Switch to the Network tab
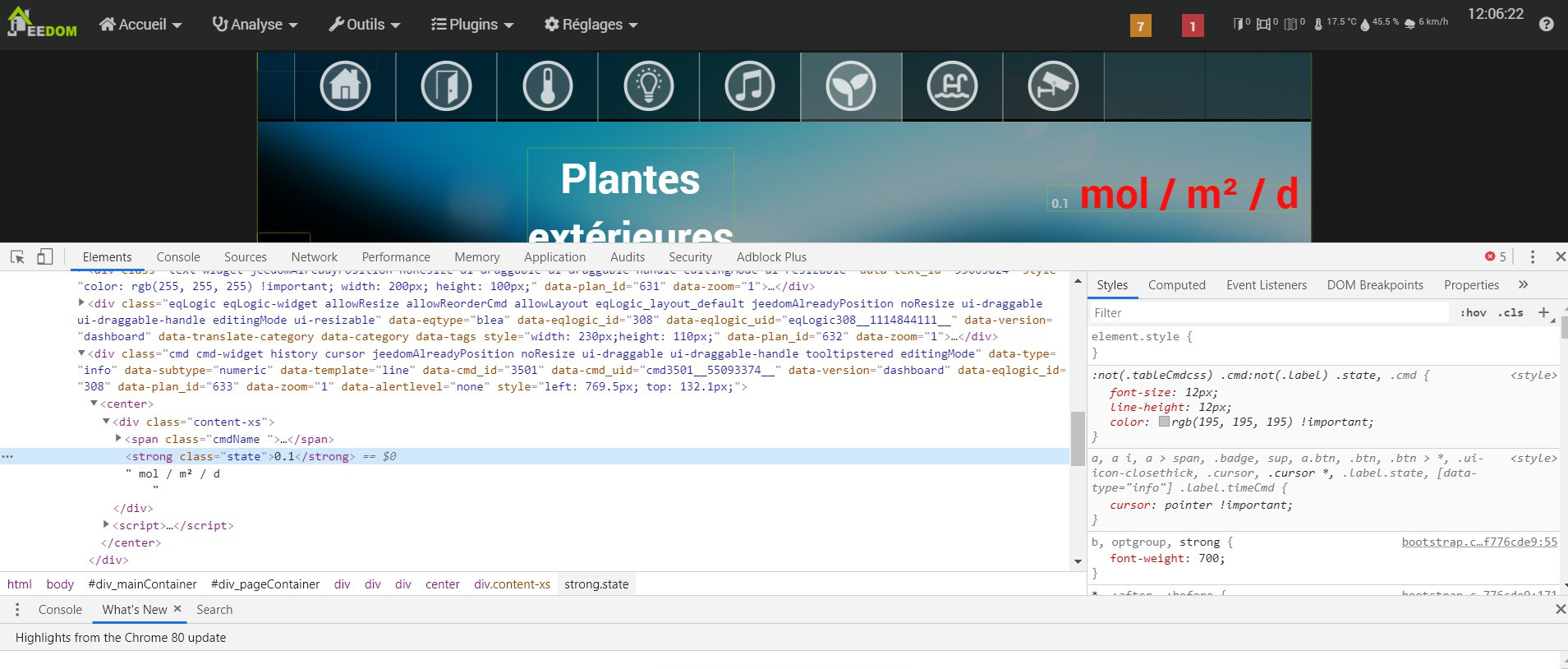The height and width of the screenshot is (669, 1568). (314, 257)
